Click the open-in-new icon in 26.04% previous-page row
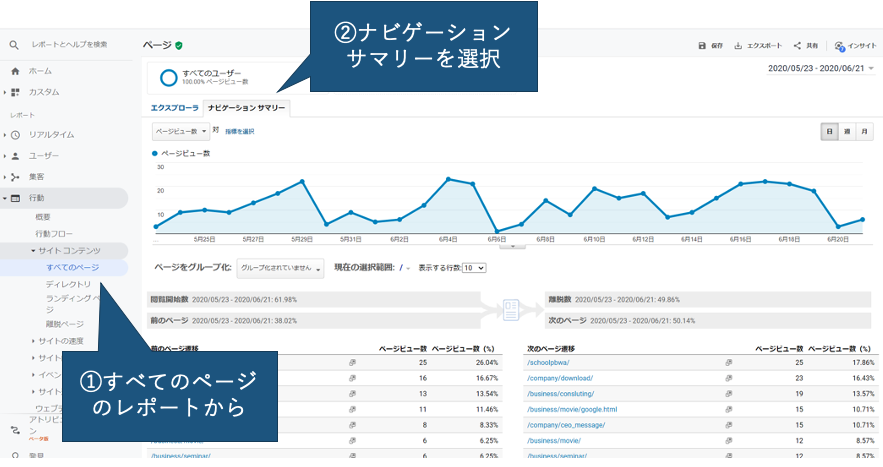 [353, 363]
